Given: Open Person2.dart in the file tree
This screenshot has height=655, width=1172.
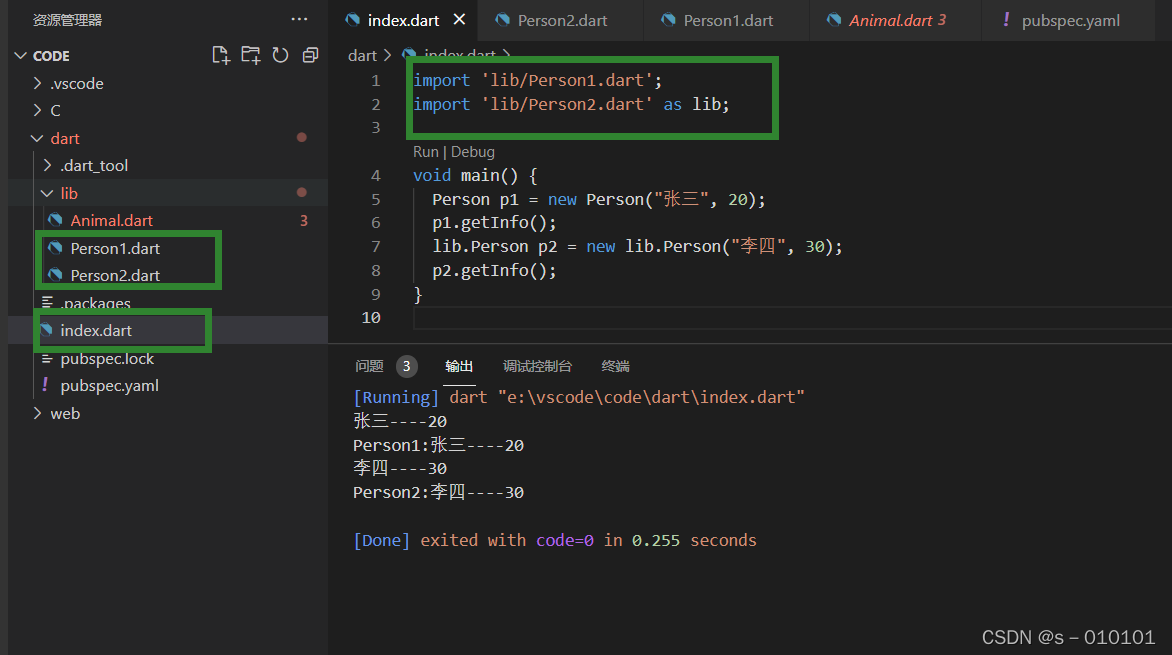Looking at the screenshot, I should tap(115, 275).
